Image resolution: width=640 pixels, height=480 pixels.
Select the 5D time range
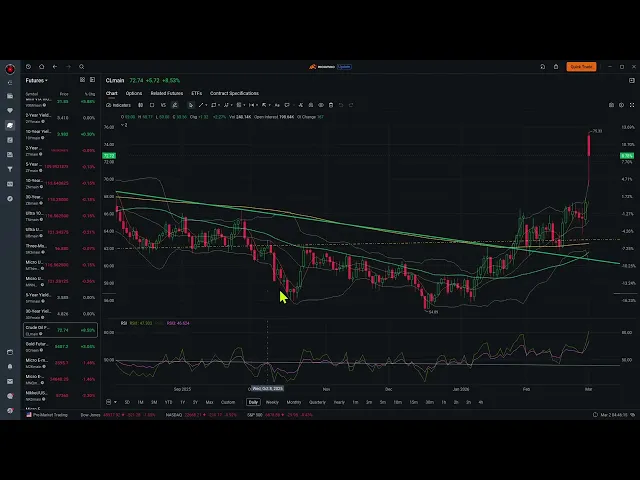pos(127,402)
